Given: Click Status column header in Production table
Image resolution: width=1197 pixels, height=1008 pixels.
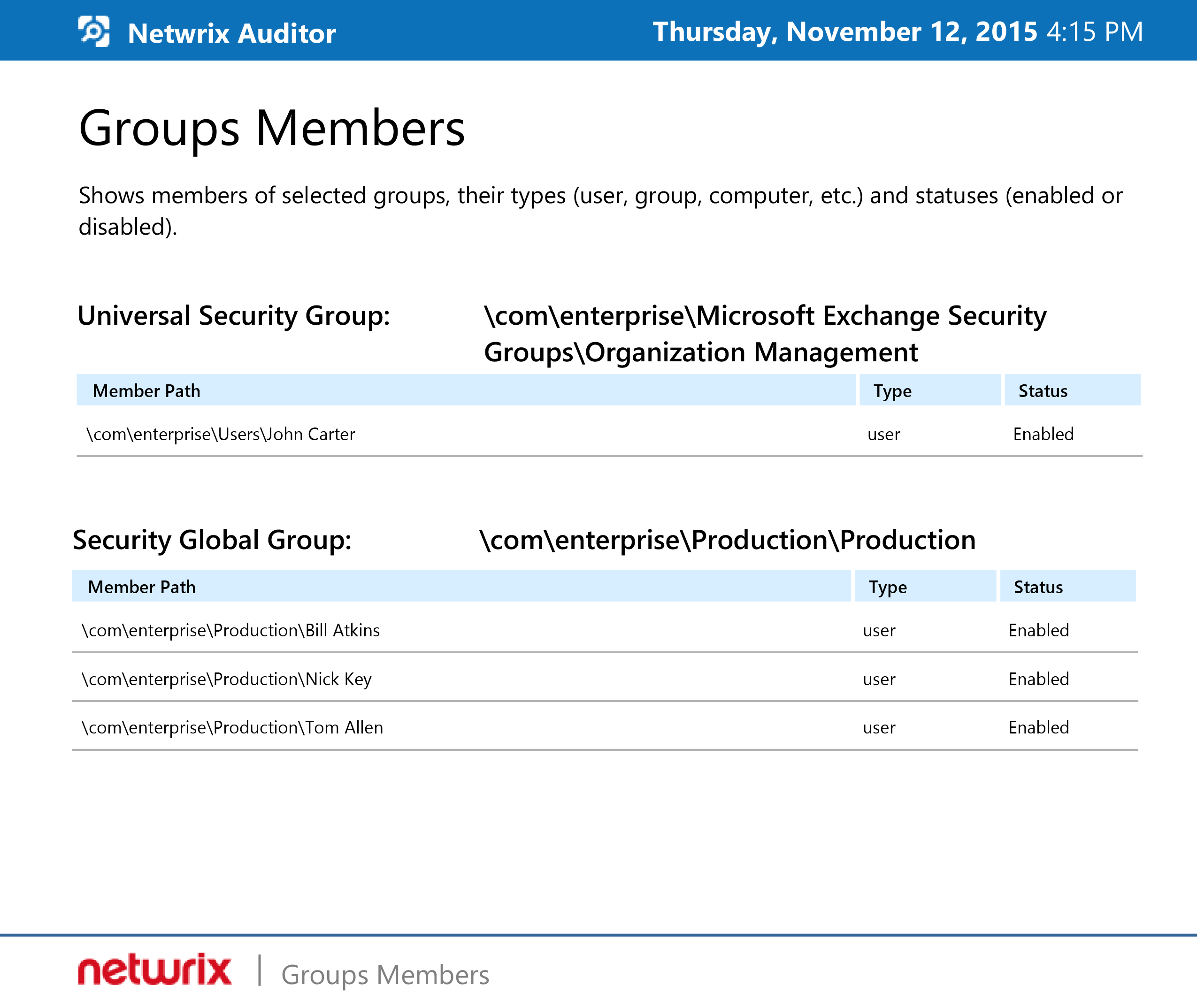Looking at the screenshot, I should (1038, 587).
